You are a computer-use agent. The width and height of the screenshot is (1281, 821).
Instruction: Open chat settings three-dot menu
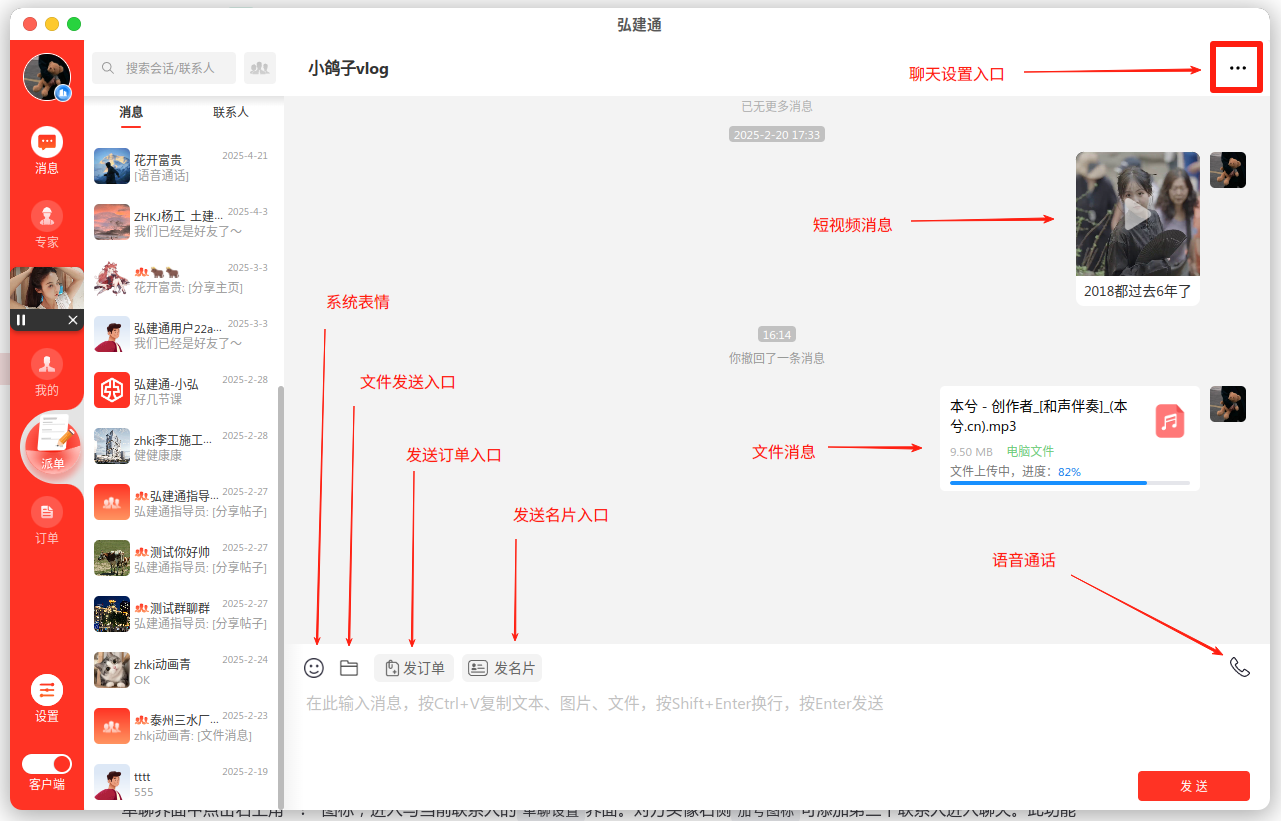tap(1238, 68)
